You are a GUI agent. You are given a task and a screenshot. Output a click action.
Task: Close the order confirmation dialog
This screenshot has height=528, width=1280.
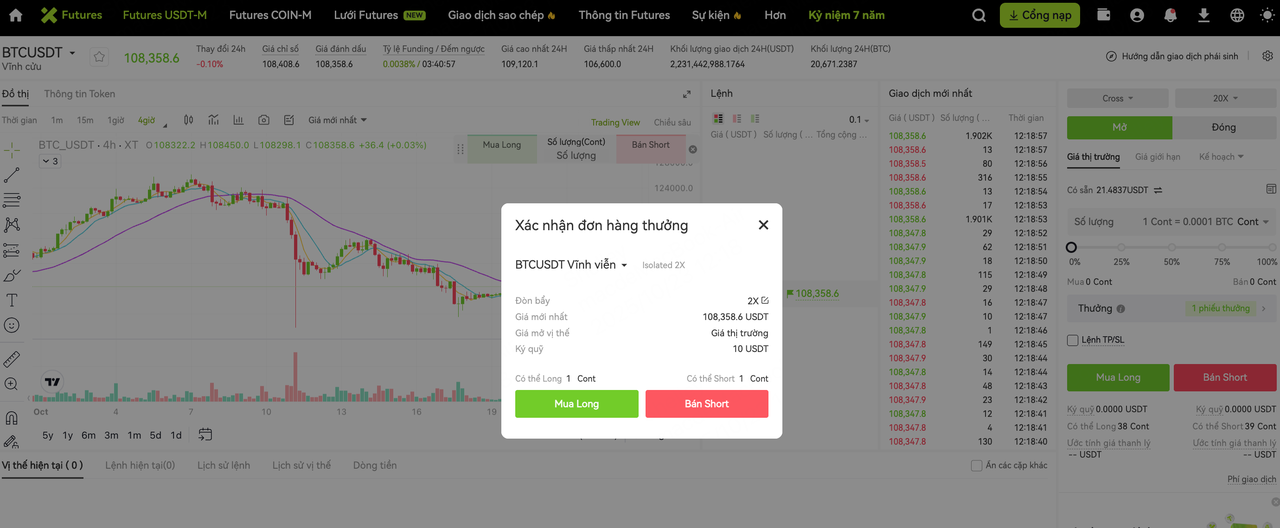[x=763, y=225]
